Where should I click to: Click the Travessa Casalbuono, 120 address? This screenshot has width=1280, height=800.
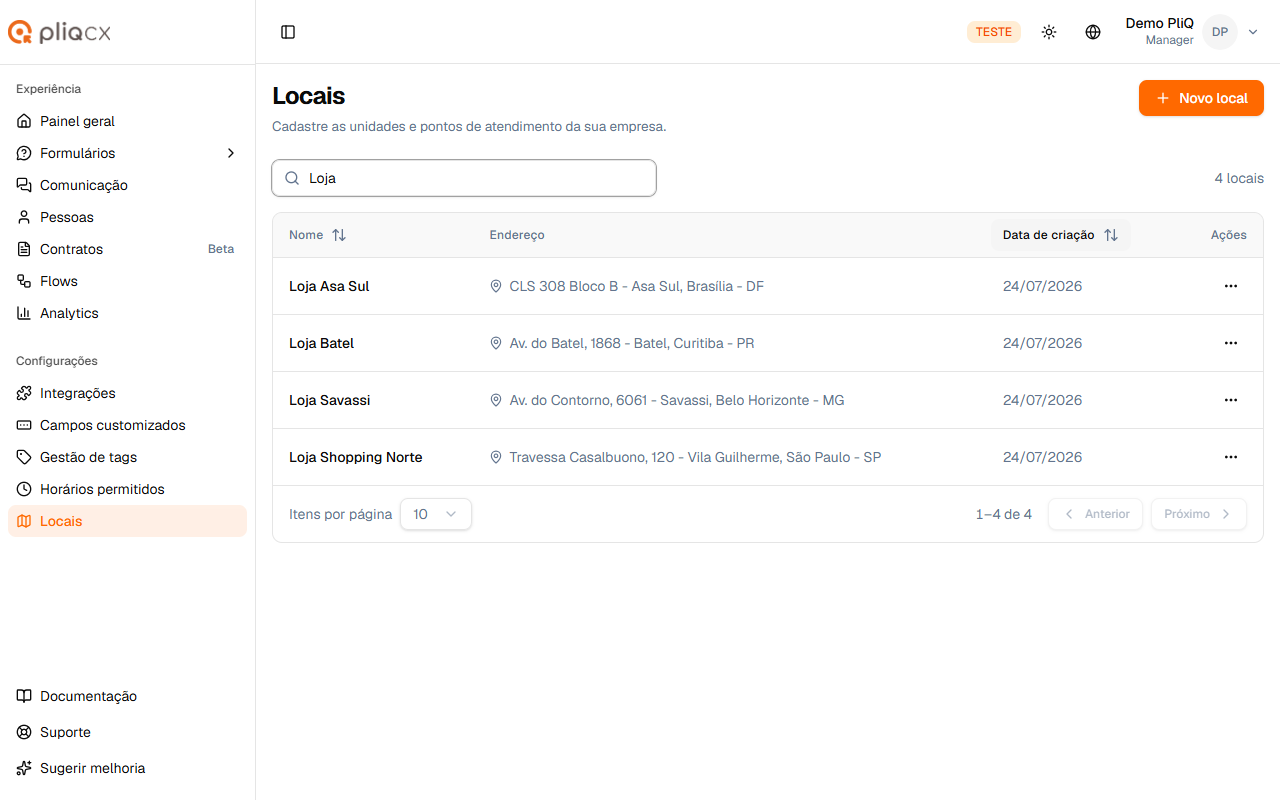pyautogui.click(x=695, y=457)
